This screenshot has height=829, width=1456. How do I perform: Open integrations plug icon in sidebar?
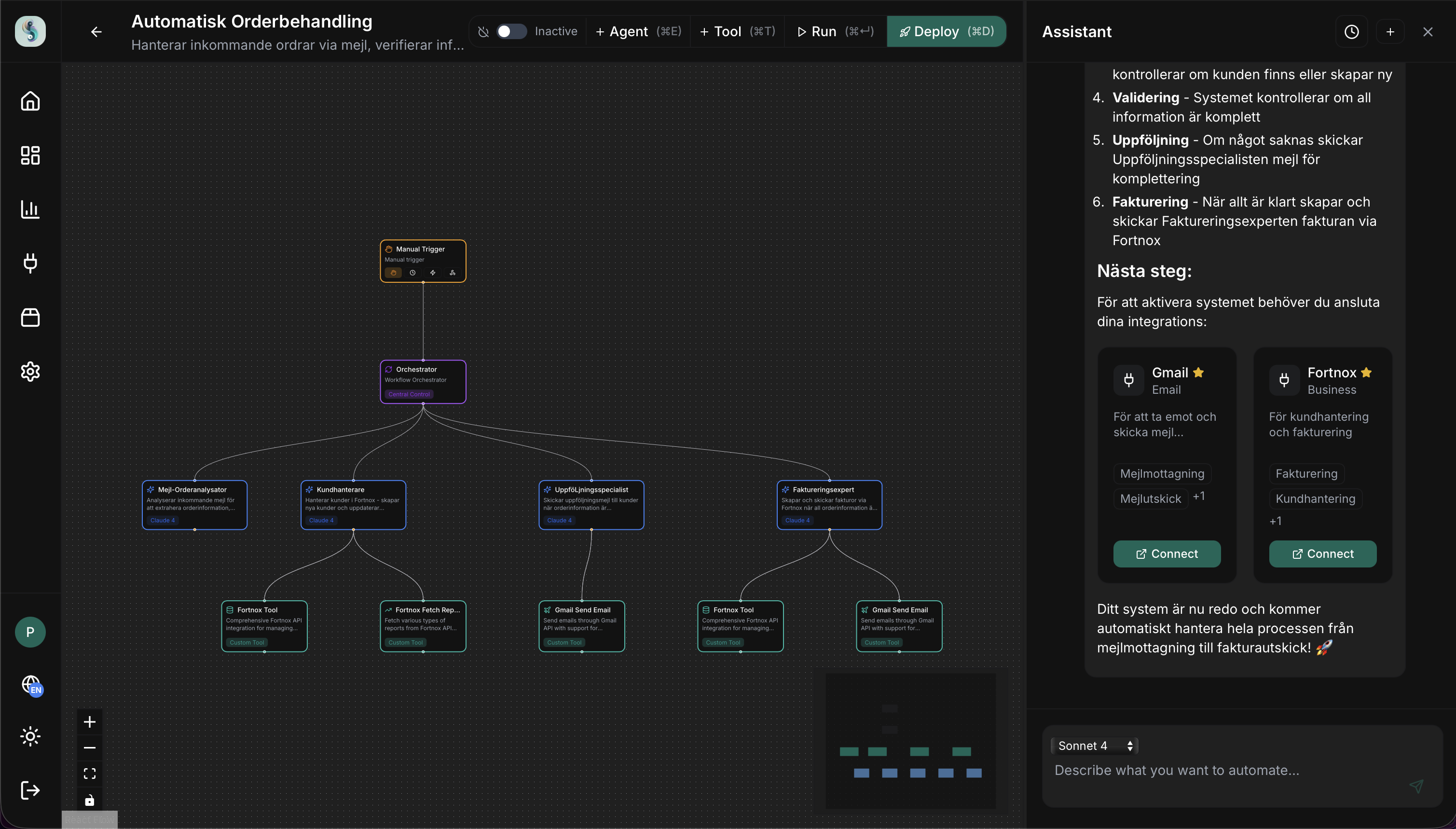pos(30,263)
